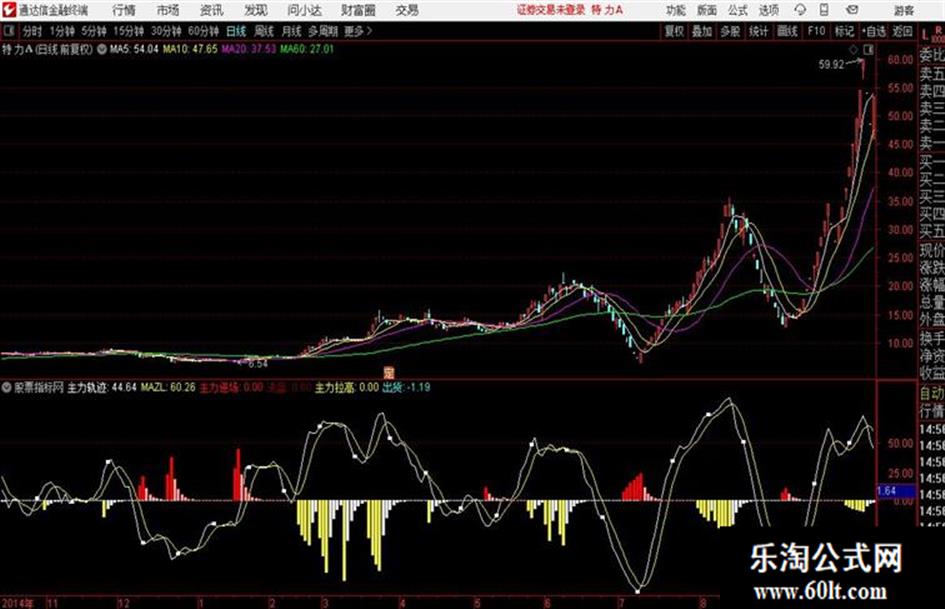Image resolution: width=945 pixels, height=609 pixels.
Task: Click the 复权 toolbar button
Action: [674, 31]
